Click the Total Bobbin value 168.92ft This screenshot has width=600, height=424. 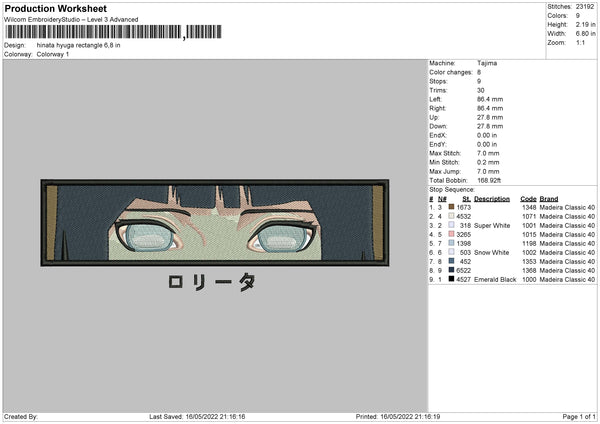pos(489,180)
